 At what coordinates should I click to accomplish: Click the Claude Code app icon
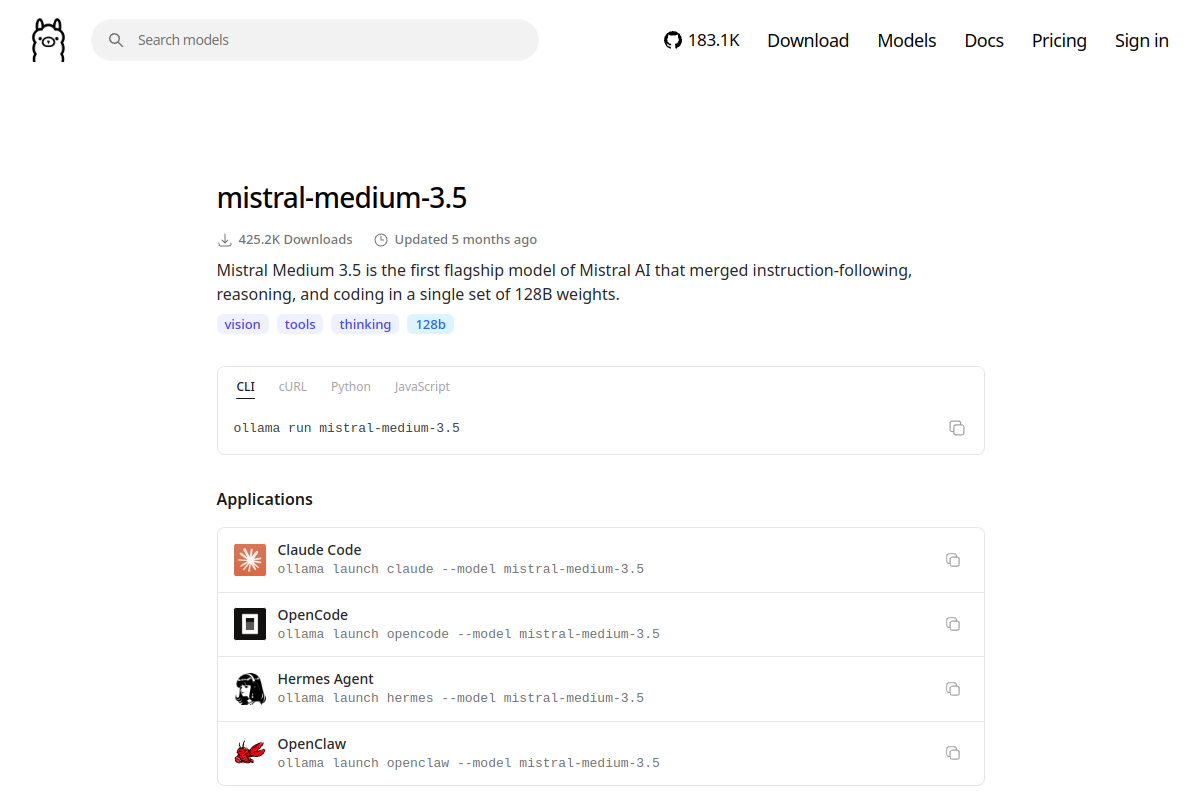[250, 560]
